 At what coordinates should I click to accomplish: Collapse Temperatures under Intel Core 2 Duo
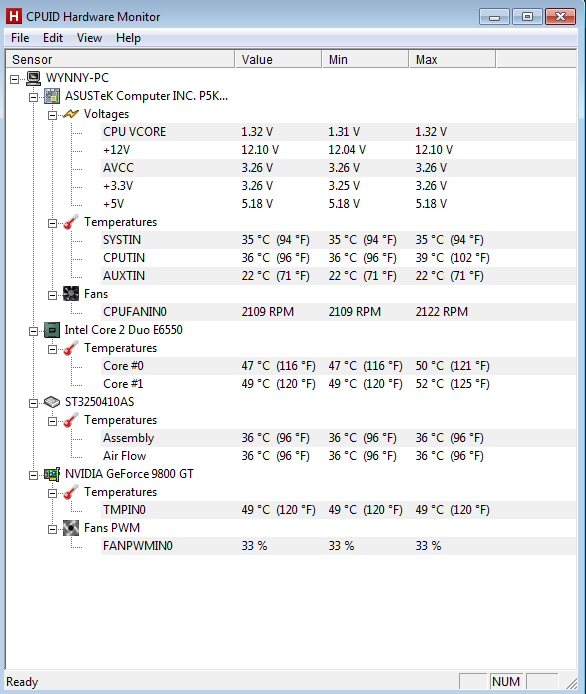coord(52,350)
